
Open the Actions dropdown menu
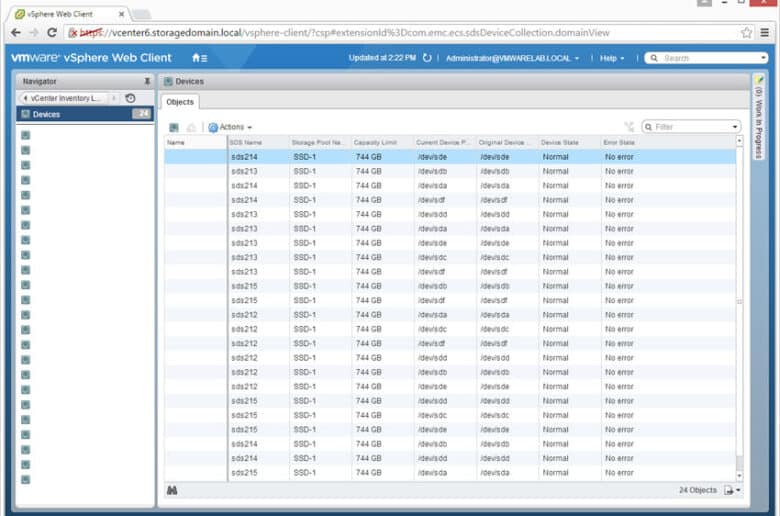tap(230, 127)
